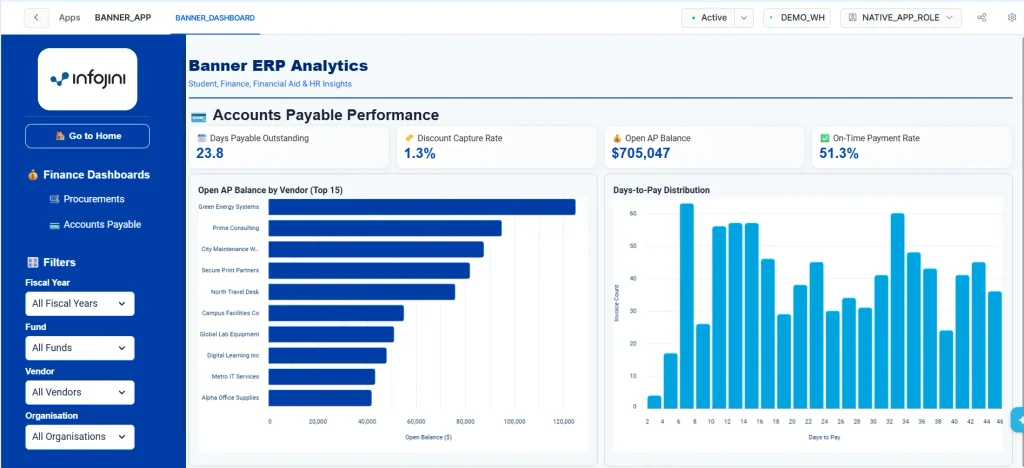
Task: Click the Procurements cart icon
Action: click(54, 199)
